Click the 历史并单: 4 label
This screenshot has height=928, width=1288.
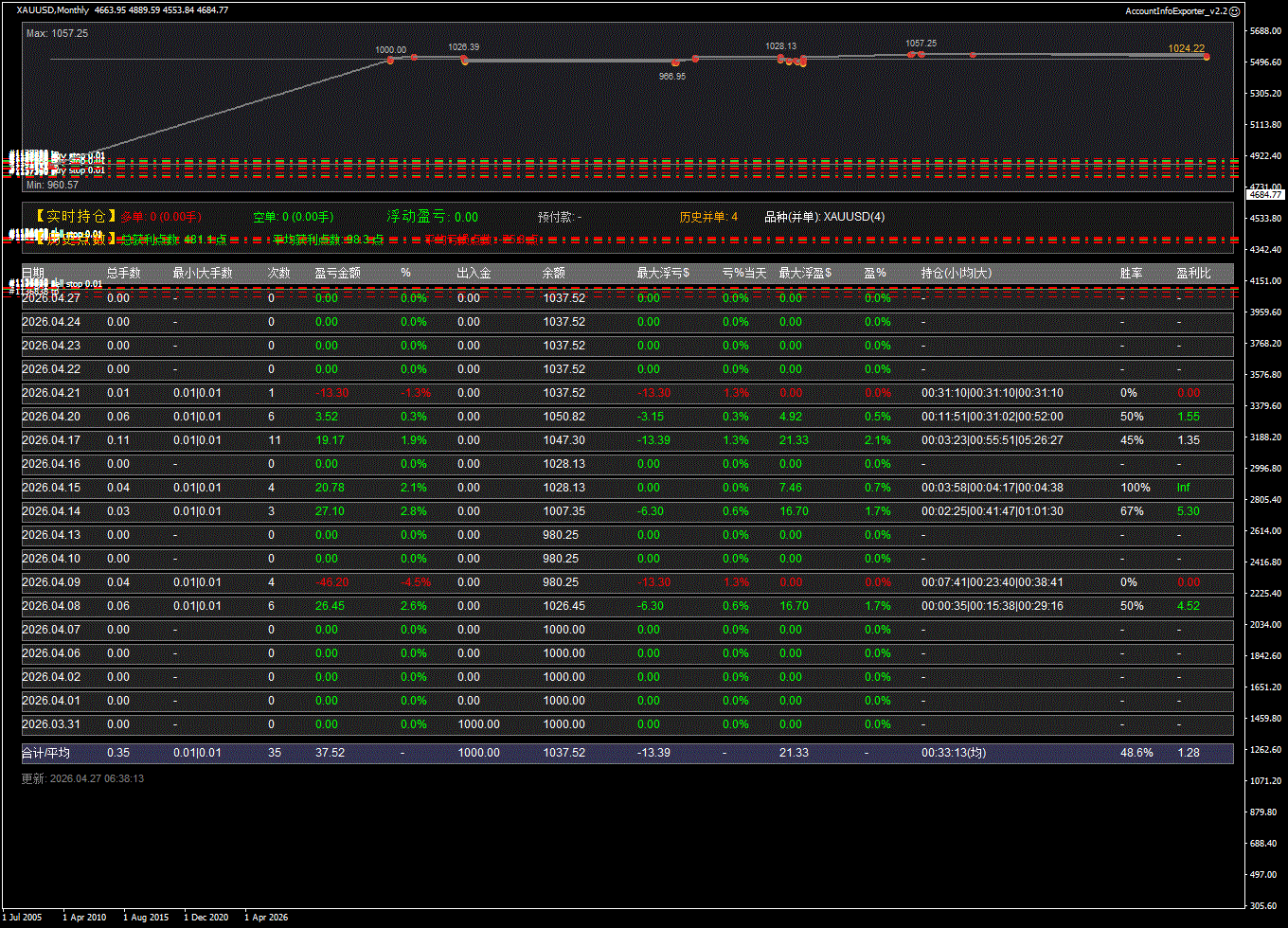click(x=708, y=217)
